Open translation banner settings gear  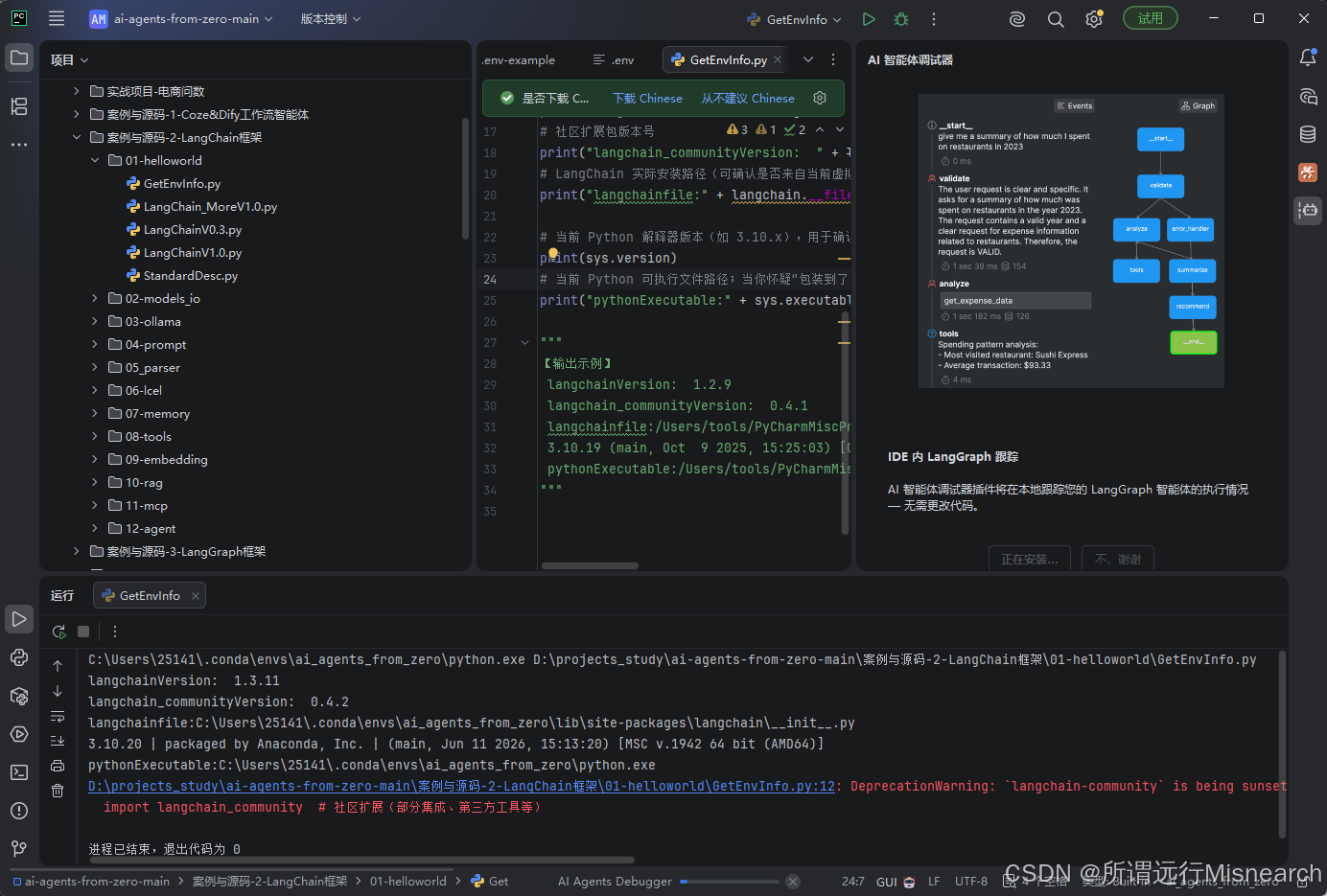[820, 98]
